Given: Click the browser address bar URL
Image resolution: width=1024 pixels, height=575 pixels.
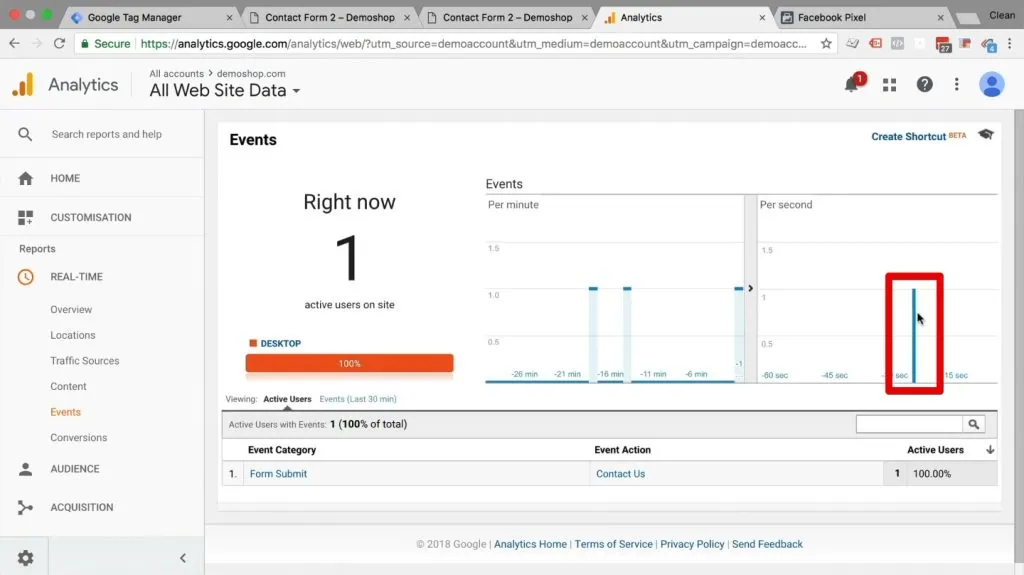Looking at the screenshot, I should pyautogui.click(x=473, y=44).
